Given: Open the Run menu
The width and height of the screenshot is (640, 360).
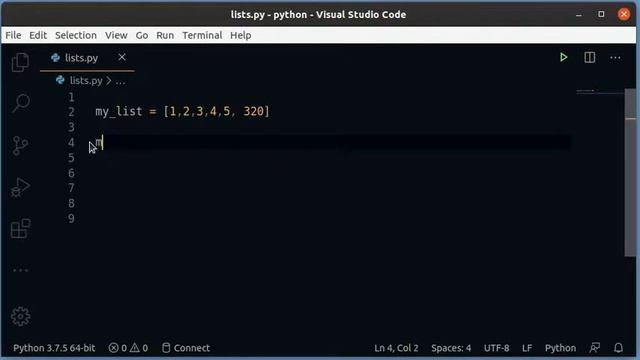Looking at the screenshot, I should (x=165, y=35).
